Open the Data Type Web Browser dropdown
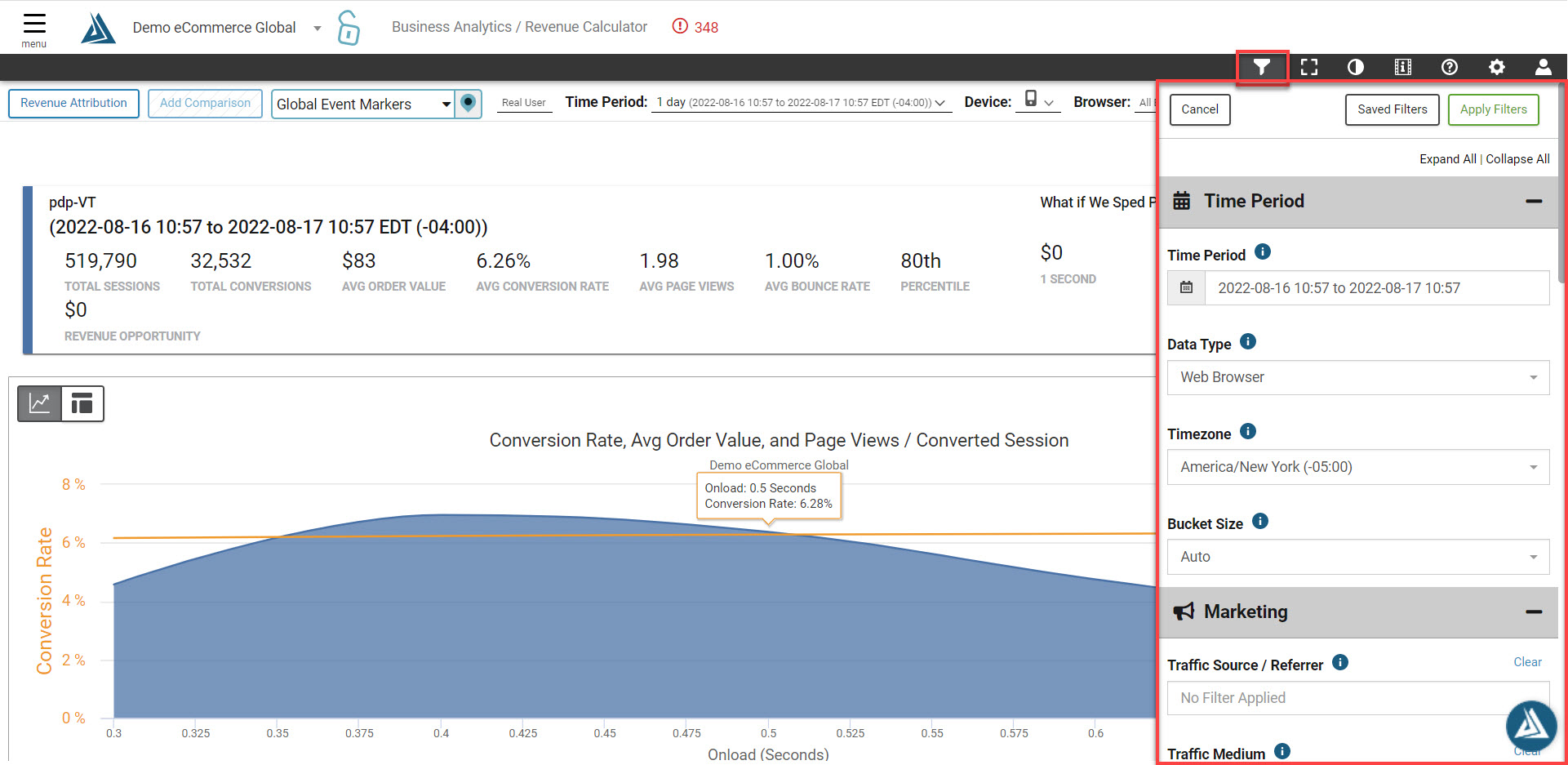1568x765 pixels. (1357, 377)
